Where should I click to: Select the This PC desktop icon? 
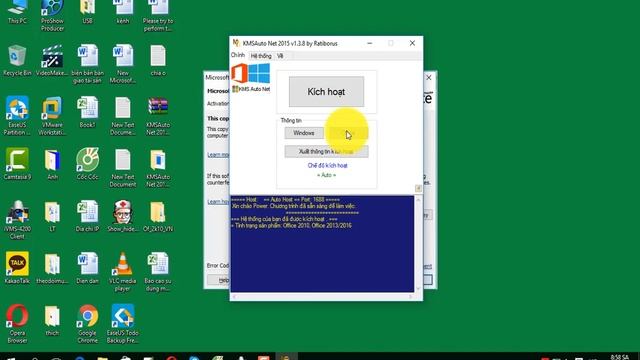coord(17,12)
